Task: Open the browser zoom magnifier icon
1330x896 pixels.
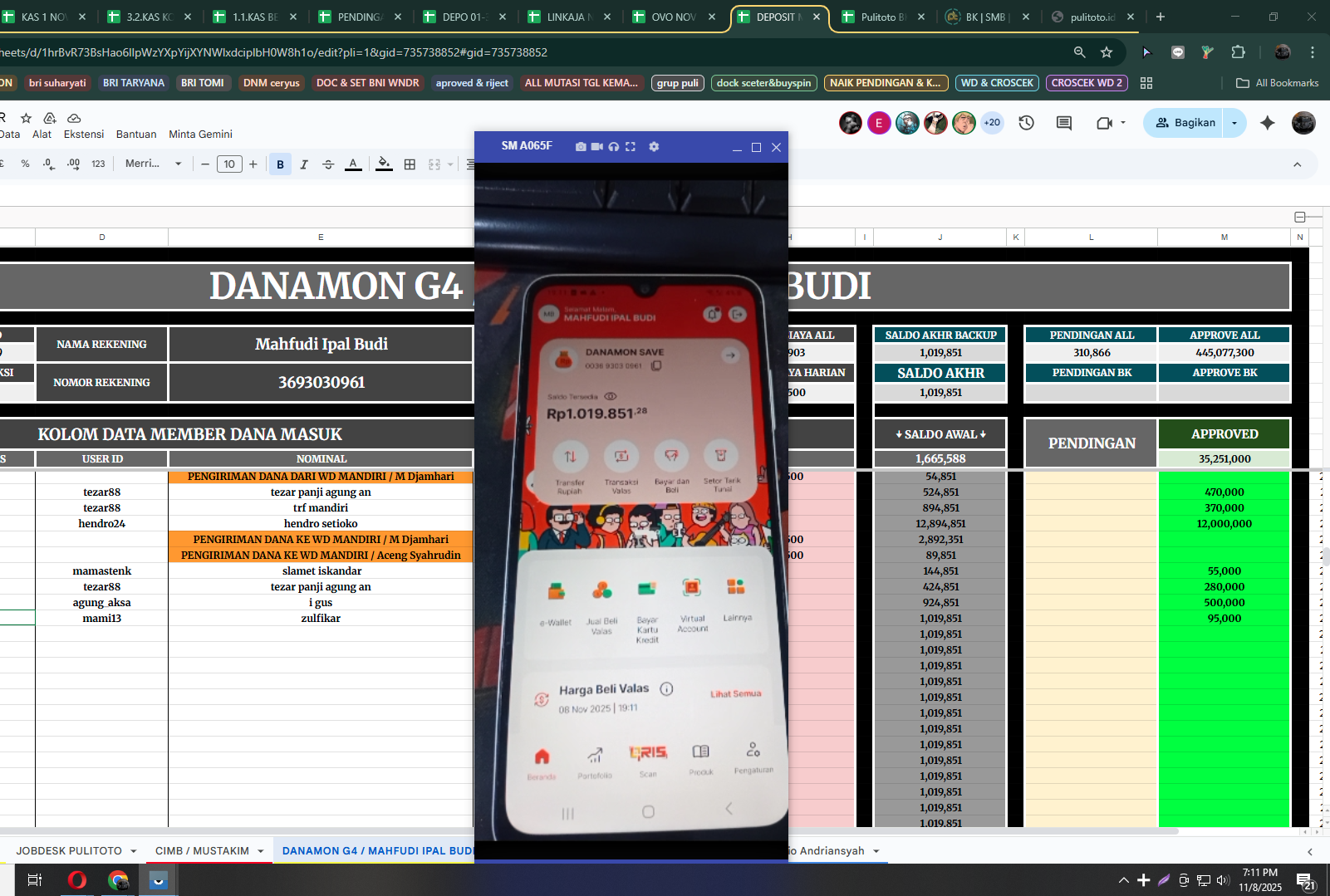Action: point(1079,52)
